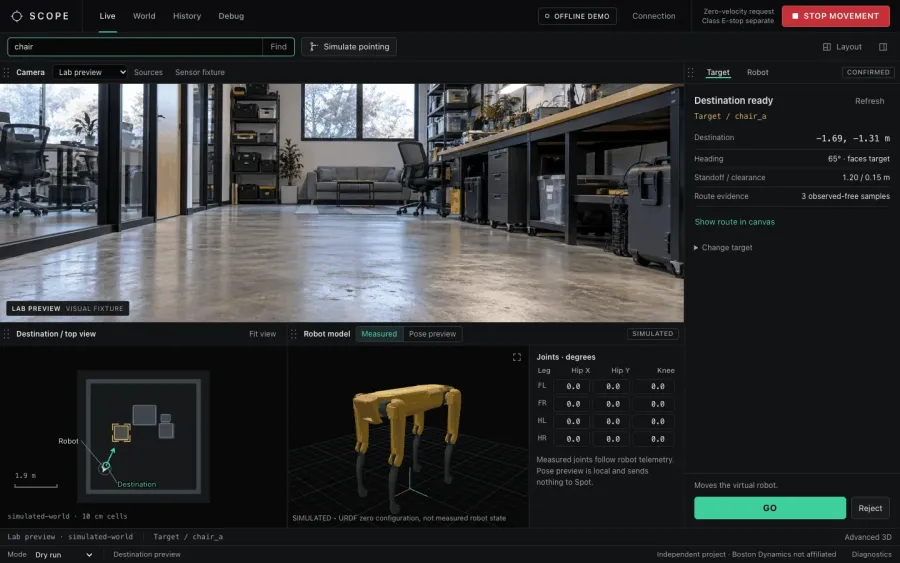
Task: Open the Layout options
Action: (x=842, y=47)
